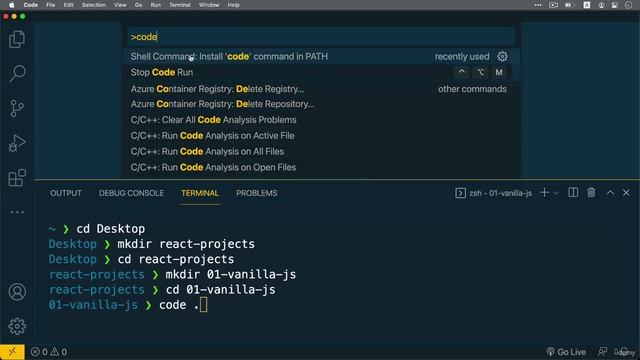The height and width of the screenshot is (360, 640).
Task: Switch to the PROBLEMS tab
Action: tap(256, 193)
